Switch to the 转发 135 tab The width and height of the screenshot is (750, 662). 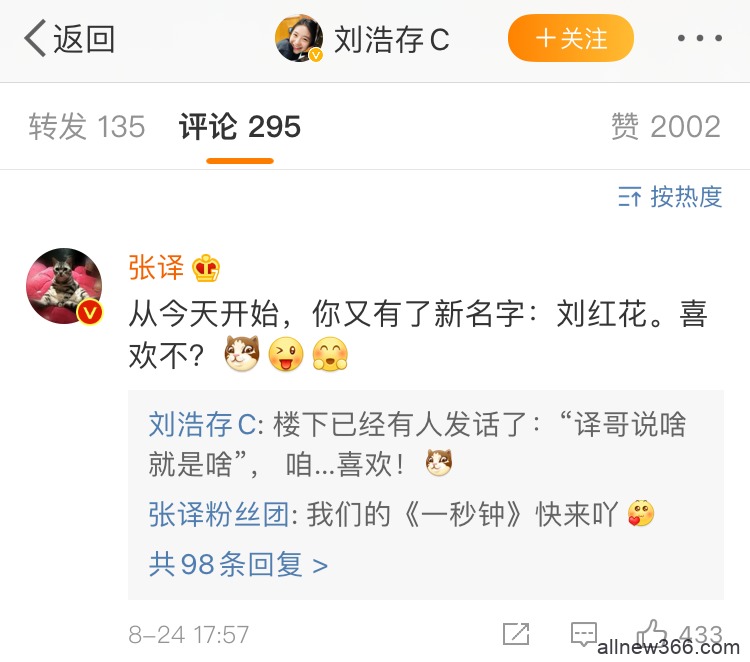pos(87,127)
